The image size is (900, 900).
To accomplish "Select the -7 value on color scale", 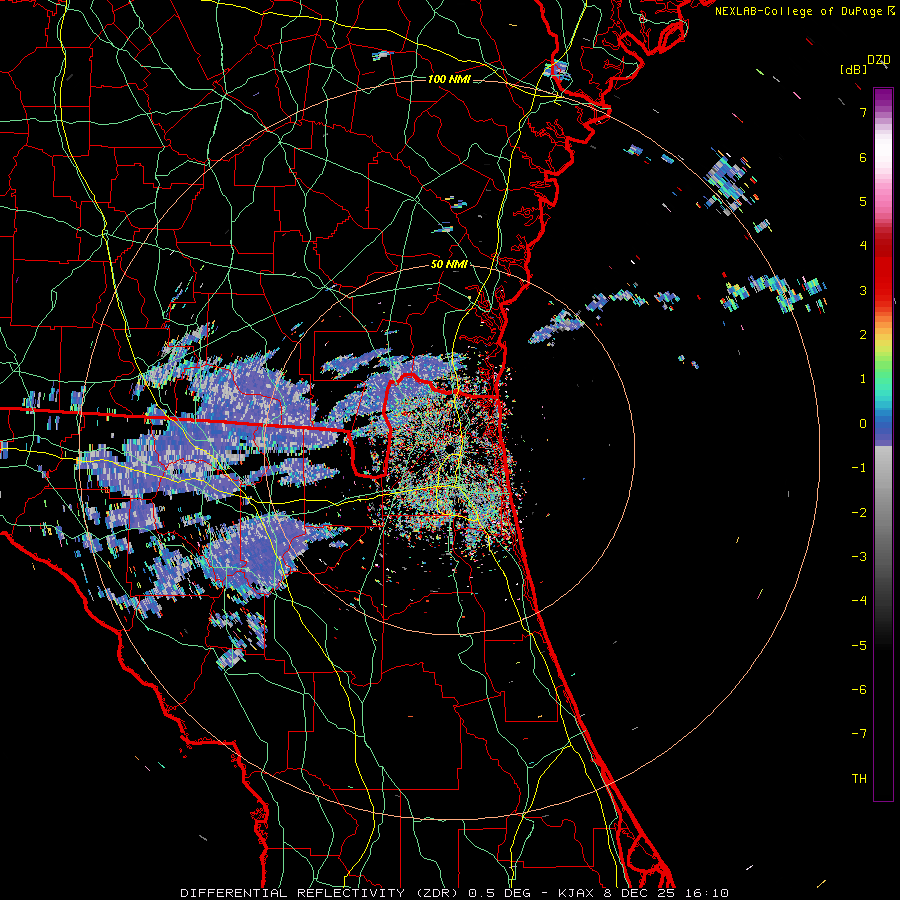I will 859,734.
